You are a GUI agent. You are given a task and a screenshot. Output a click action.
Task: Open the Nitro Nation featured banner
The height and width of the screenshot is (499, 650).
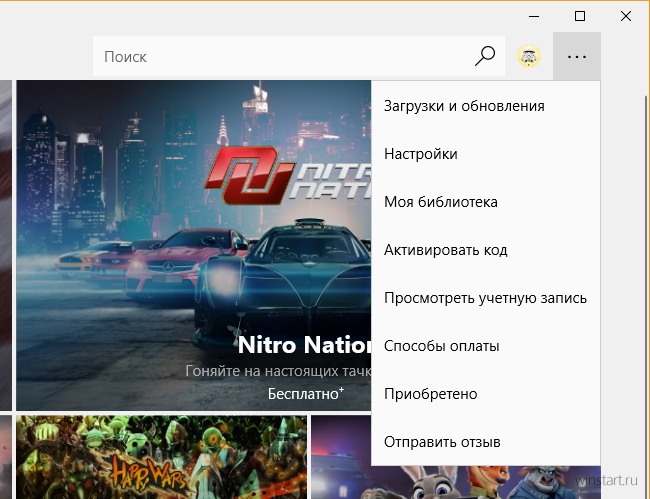(194, 245)
